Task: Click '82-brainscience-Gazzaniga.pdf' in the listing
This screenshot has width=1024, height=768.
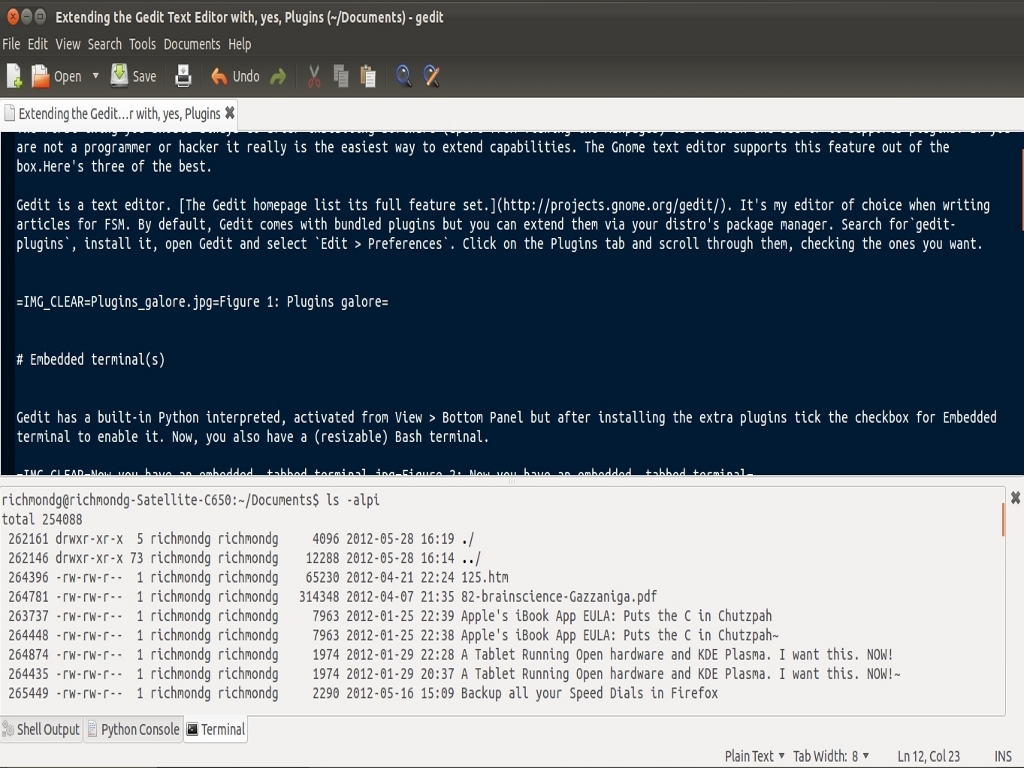Action: point(559,597)
